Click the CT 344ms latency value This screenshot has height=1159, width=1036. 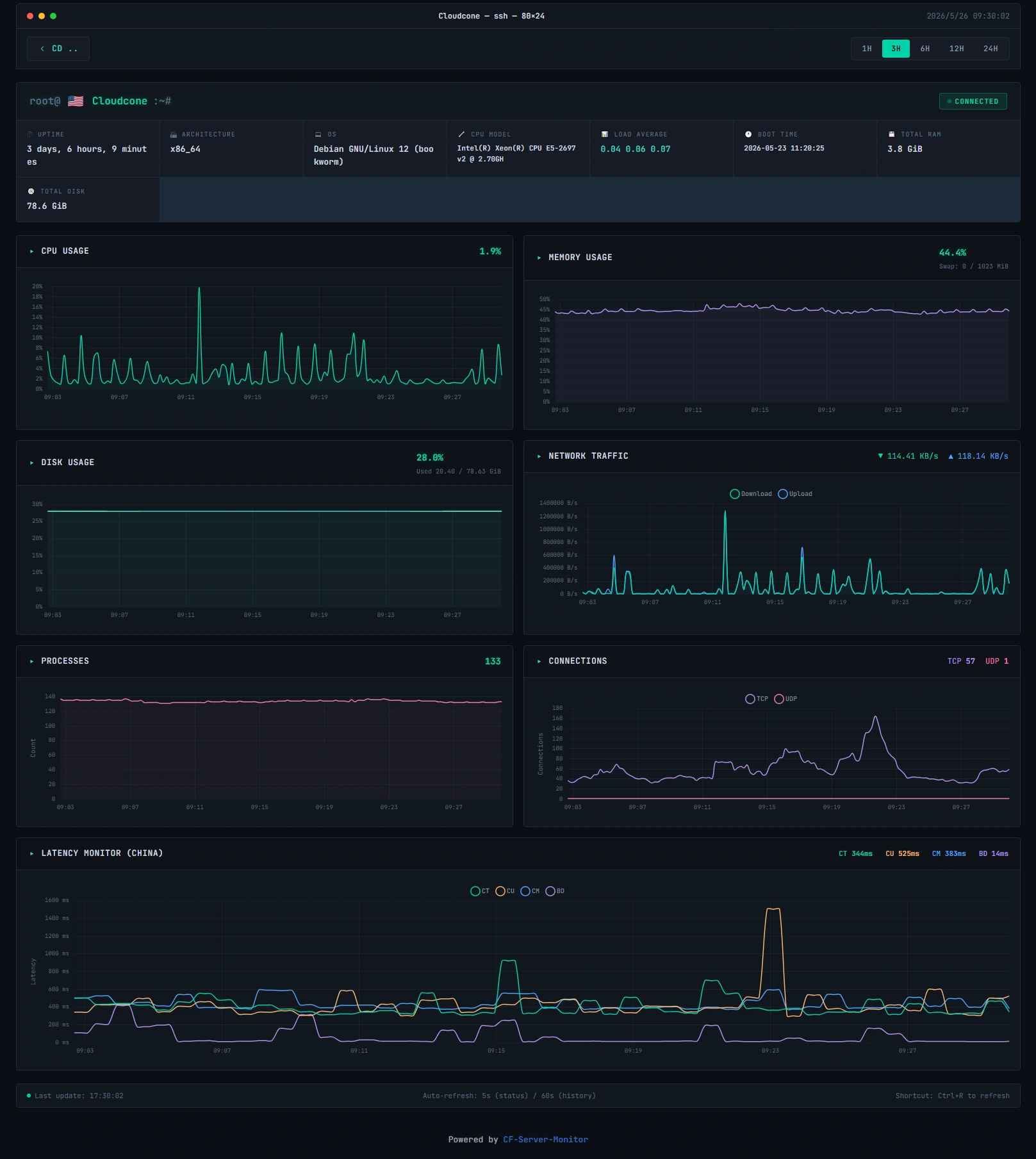tap(855, 853)
